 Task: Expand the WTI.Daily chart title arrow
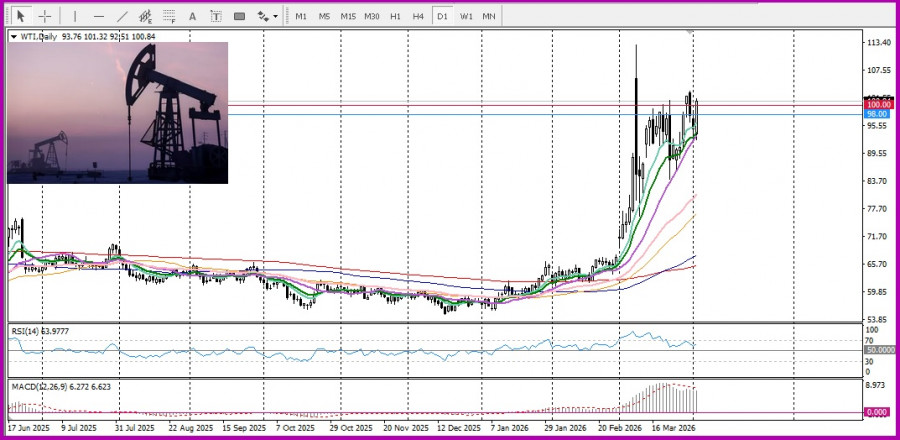pyautogui.click(x=13, y=37)
